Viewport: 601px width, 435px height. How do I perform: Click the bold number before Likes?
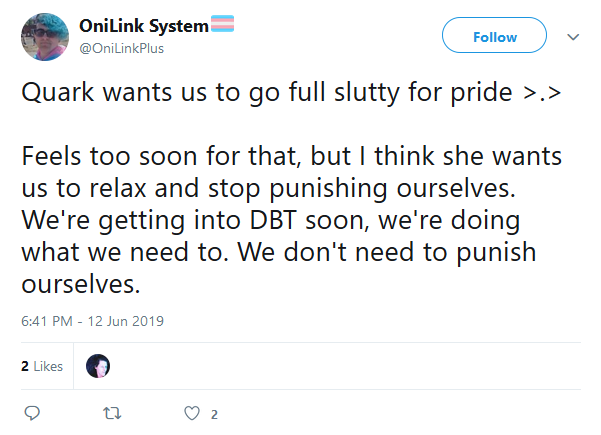[25, 366]
